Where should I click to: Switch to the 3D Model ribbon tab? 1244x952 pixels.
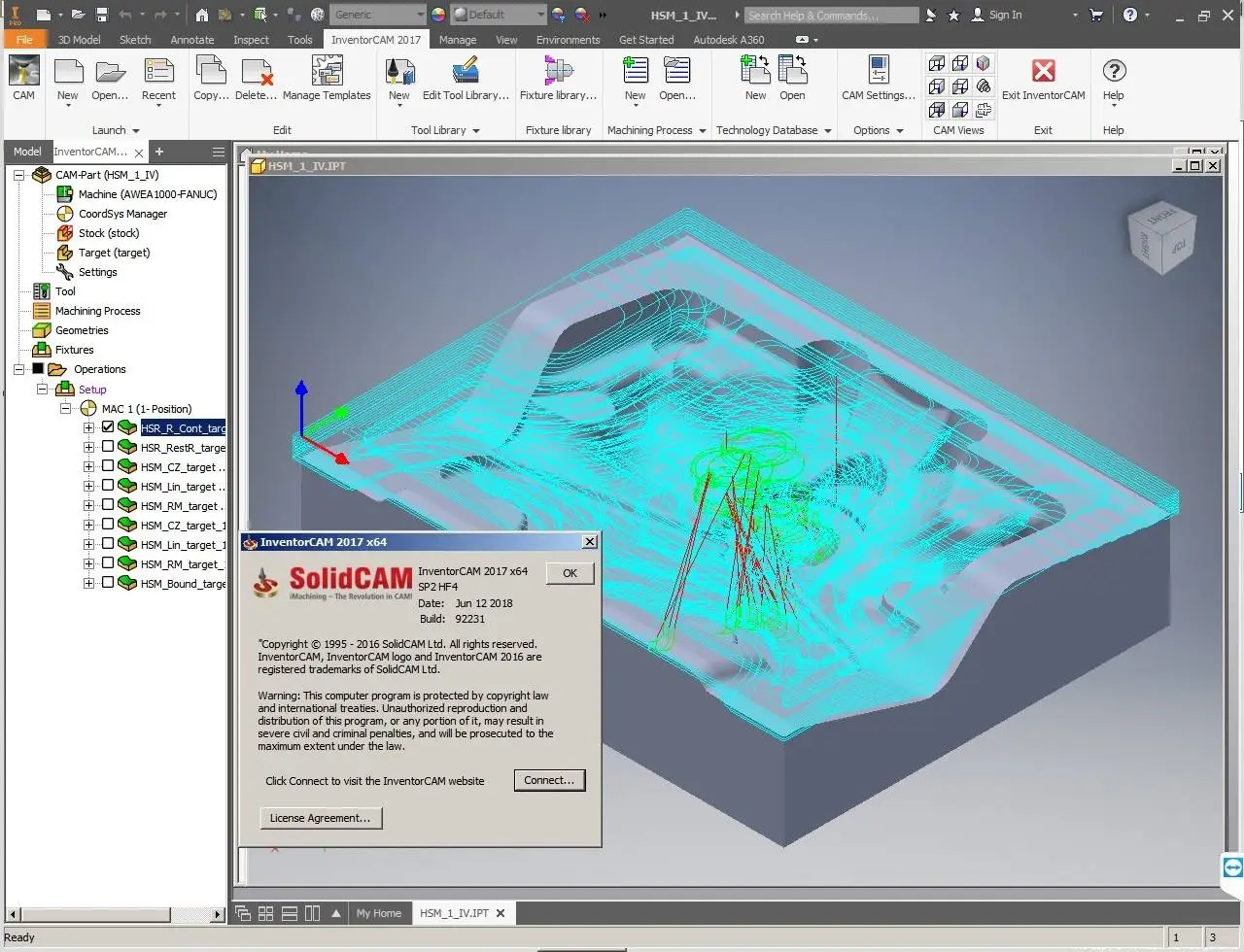[79, 40]
